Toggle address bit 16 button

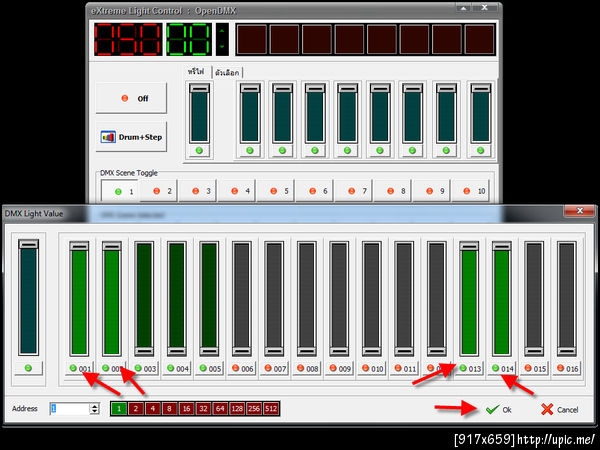[x=186, y=408]
